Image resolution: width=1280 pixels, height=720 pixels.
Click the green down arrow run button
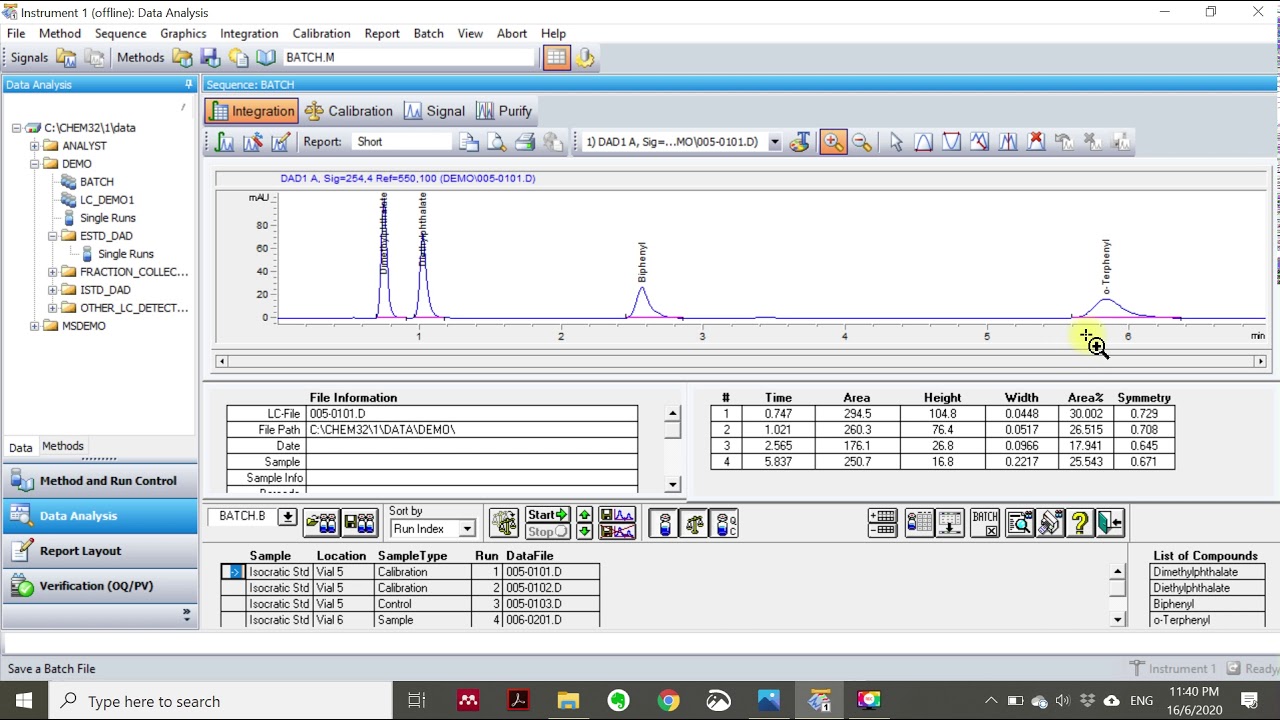[x=585, y=531]
